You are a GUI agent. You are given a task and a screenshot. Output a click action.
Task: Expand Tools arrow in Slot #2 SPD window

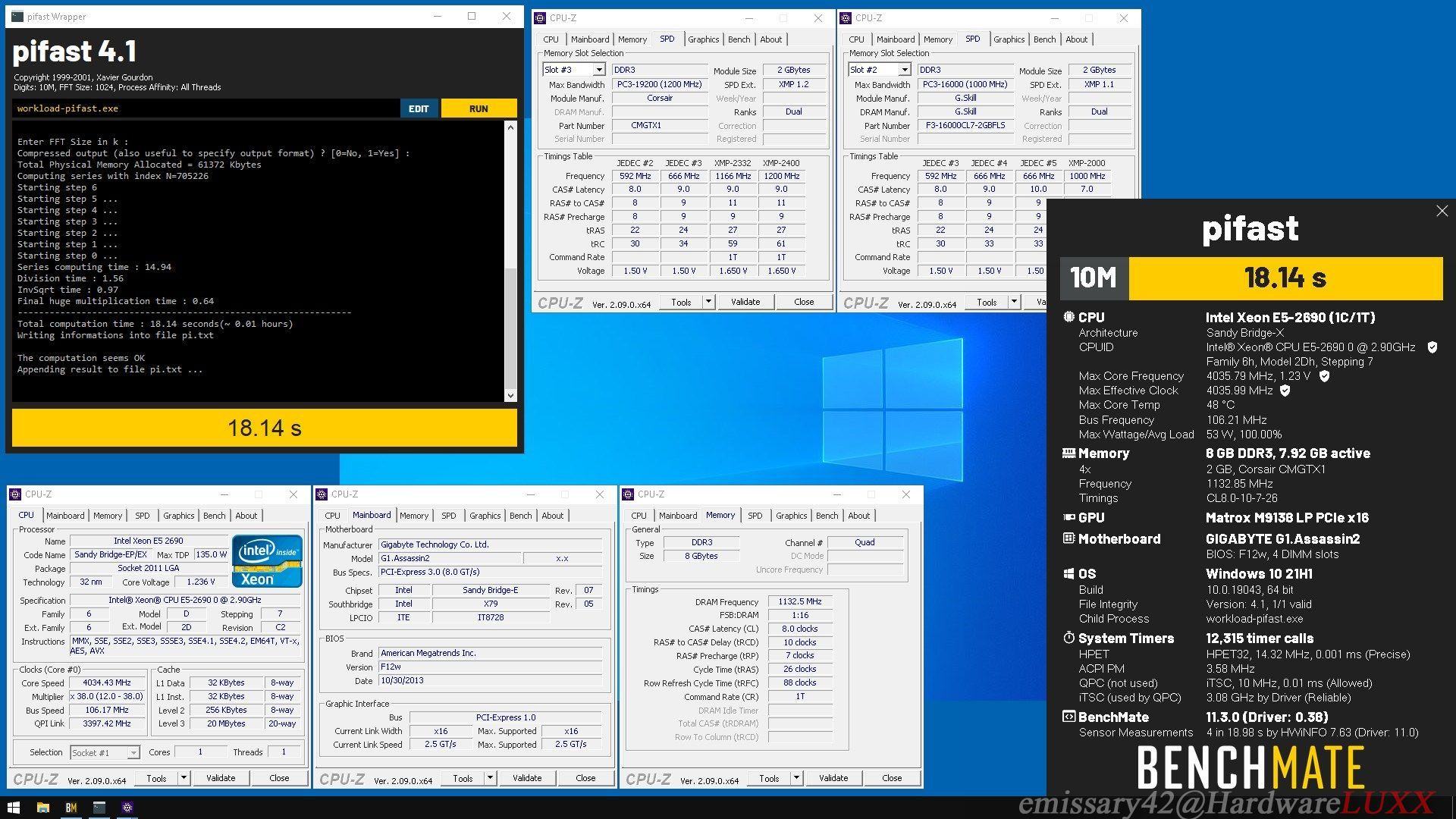(1014, 302)
